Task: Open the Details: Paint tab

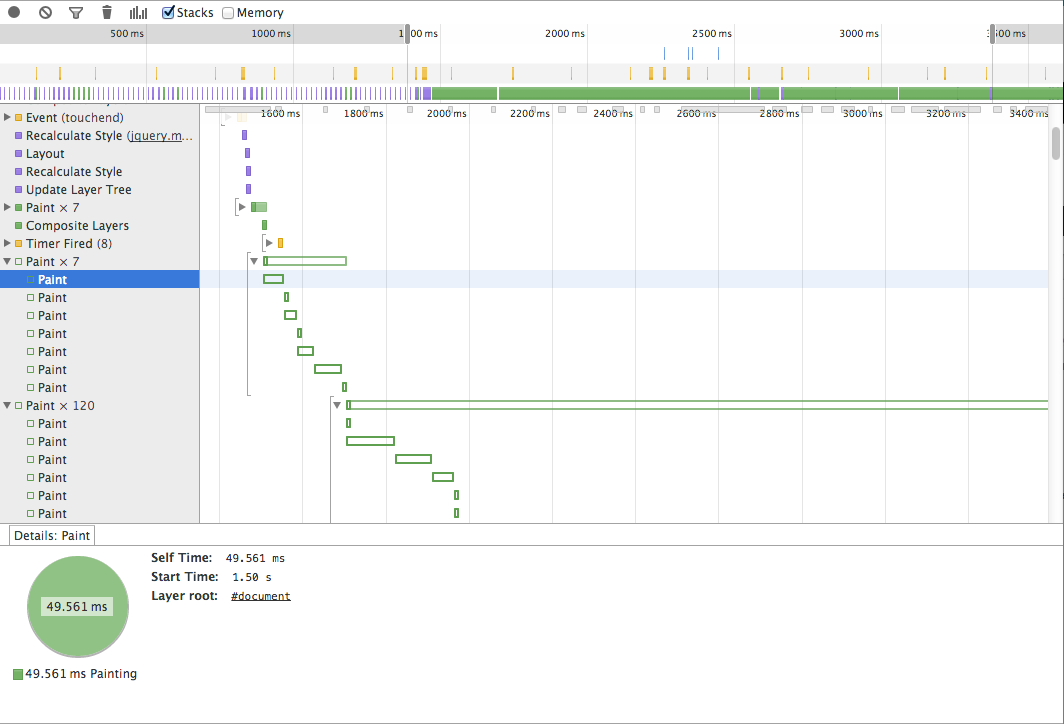Action: [52, 536]
